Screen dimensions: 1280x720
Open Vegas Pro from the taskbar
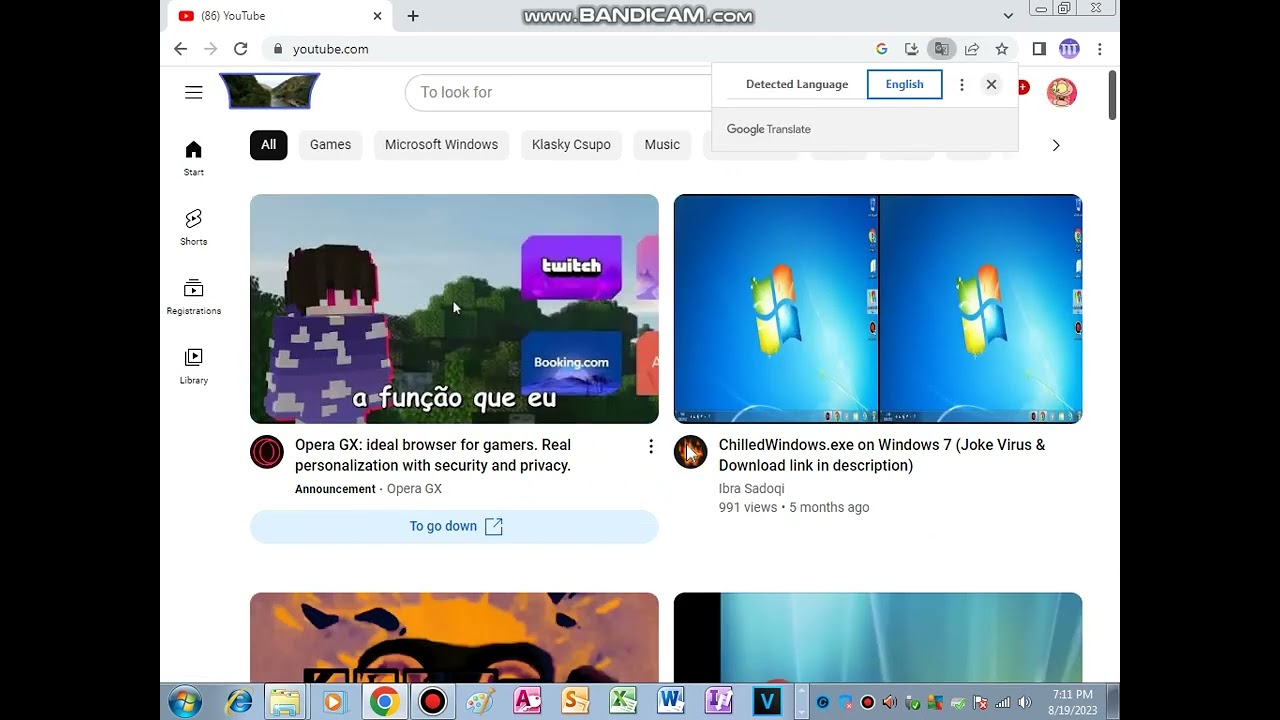pos(767,702)
